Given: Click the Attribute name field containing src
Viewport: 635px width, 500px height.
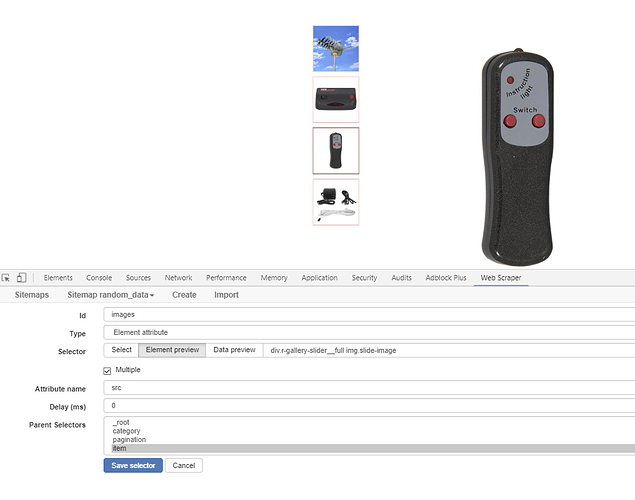Looking at the screenshot, I should [368, 387].
